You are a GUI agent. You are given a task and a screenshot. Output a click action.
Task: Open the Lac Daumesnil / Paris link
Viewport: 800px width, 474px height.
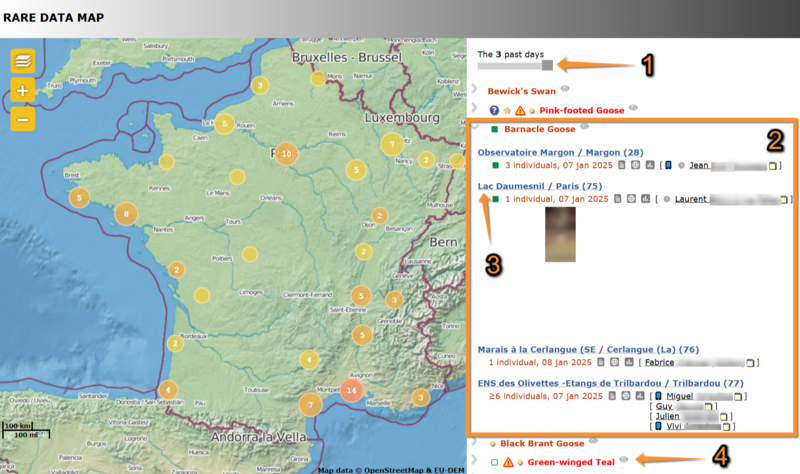(x=539, y=185)
